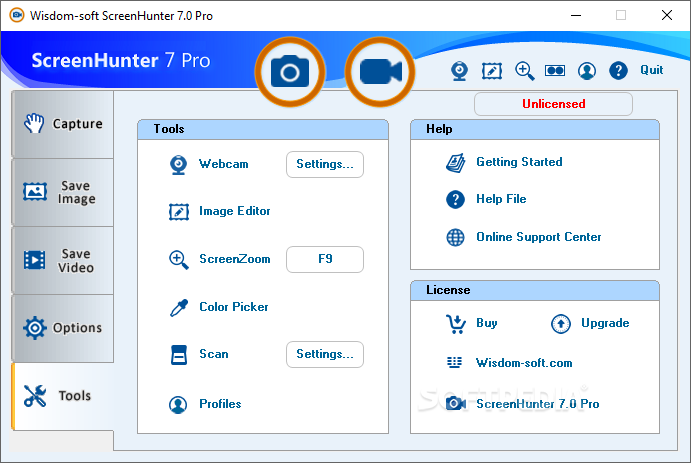Click ScreenHunter 7.0 Pro about link
691x463 pixels.
pos(538,404)
